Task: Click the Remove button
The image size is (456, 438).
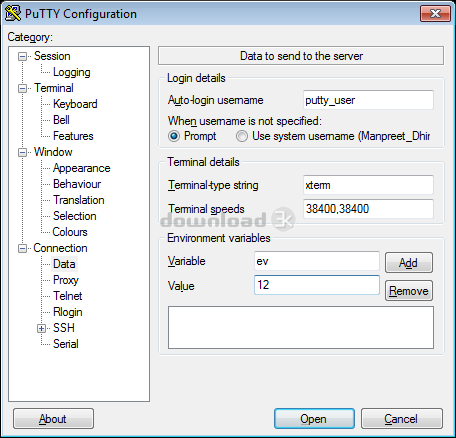Action: 409,291
